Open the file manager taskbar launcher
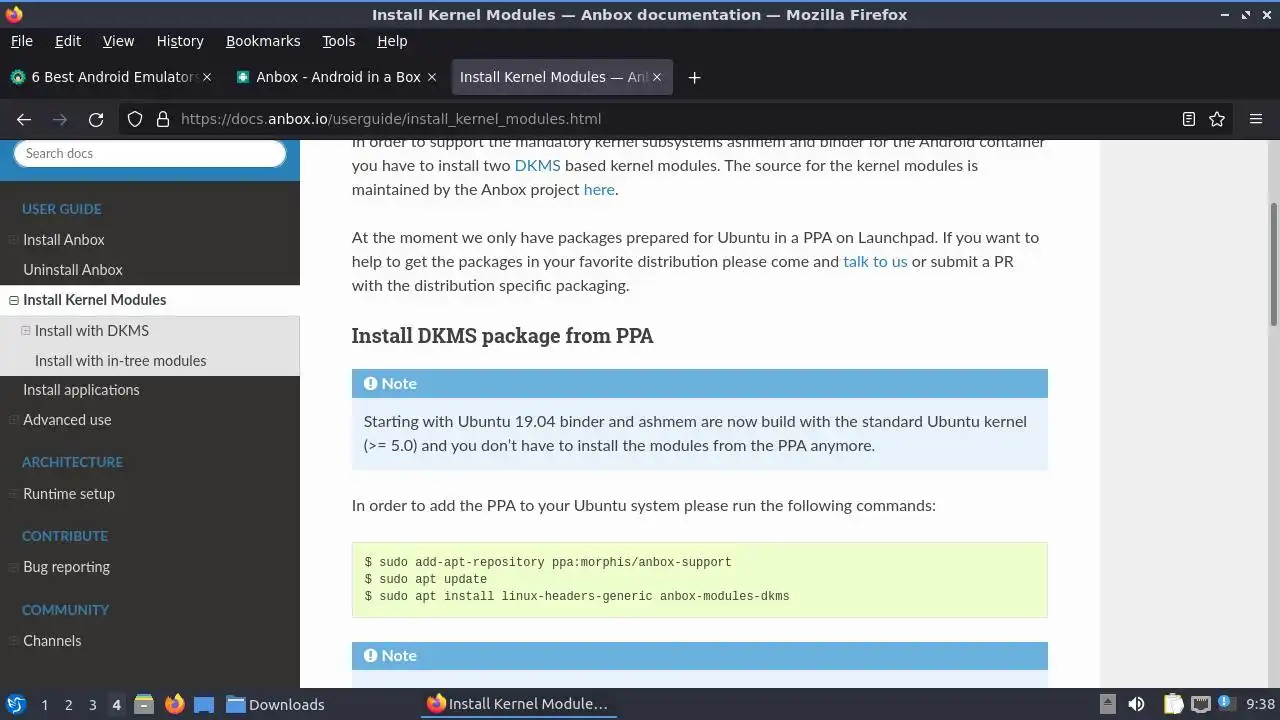1280x720 pixels. pyautogui.click(x=143, y=704)
